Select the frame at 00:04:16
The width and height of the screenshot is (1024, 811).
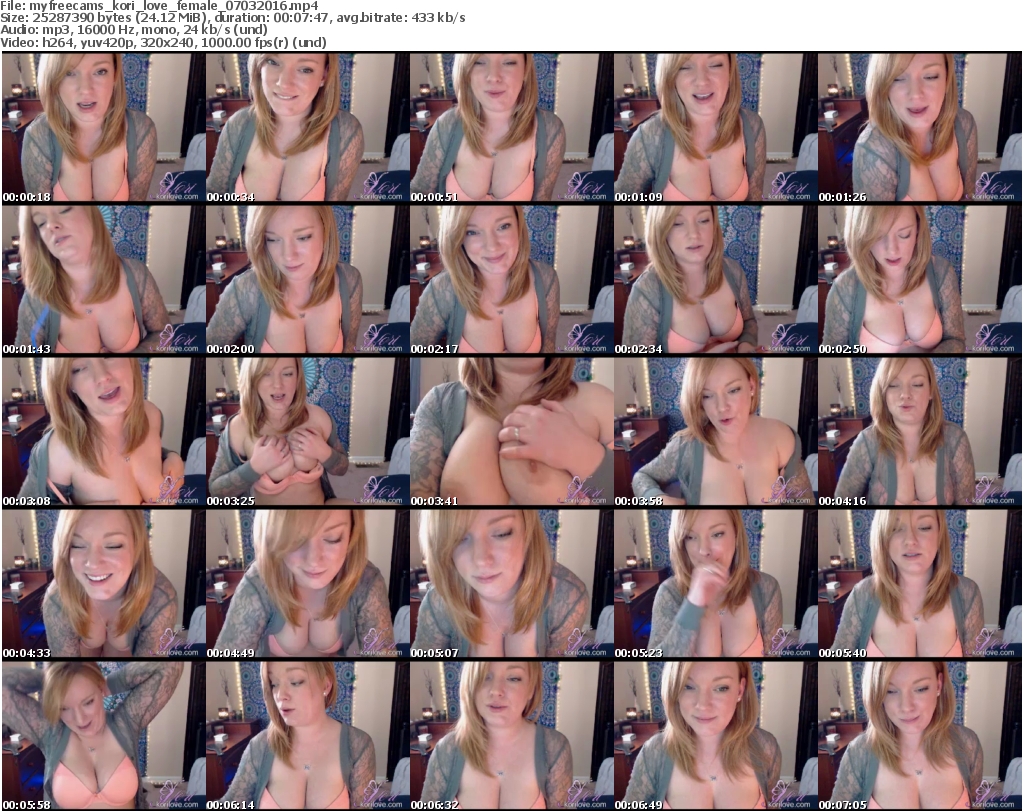point(918,431)
